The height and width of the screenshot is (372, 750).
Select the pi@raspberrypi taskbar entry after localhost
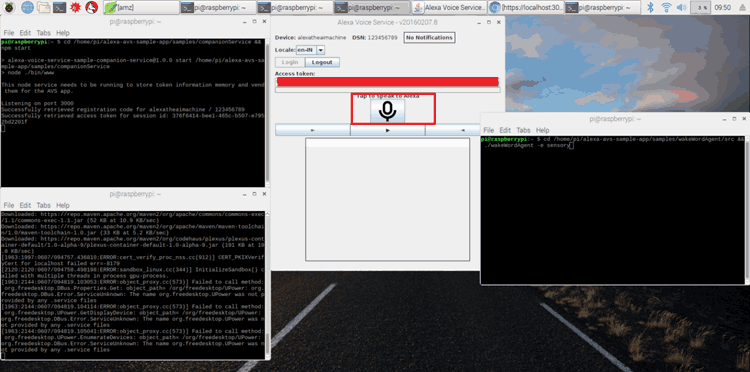(x=603, y=7)
